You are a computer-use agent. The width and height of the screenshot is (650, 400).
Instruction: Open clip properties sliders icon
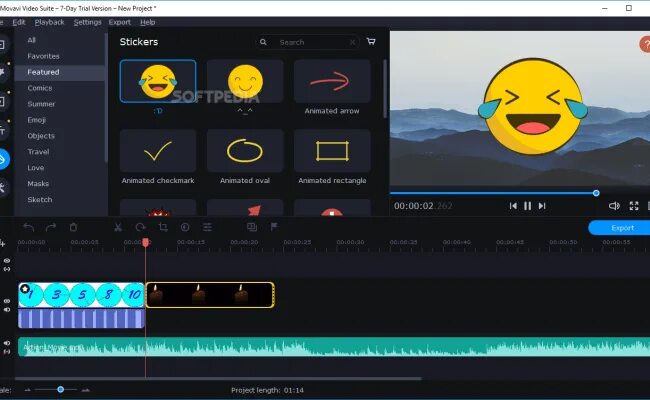207,227
